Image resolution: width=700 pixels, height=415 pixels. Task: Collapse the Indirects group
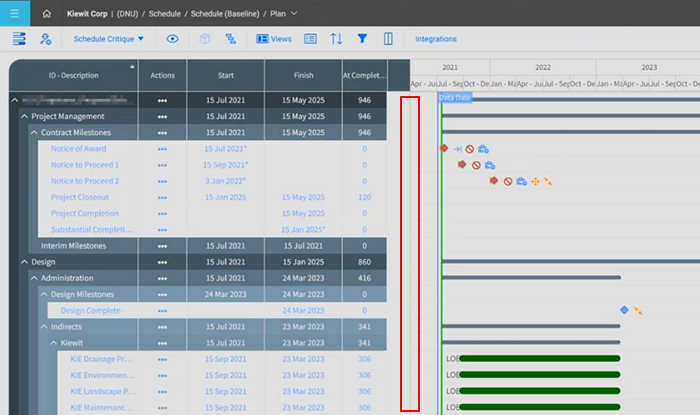pyautogui.click(x=44, y=327)
